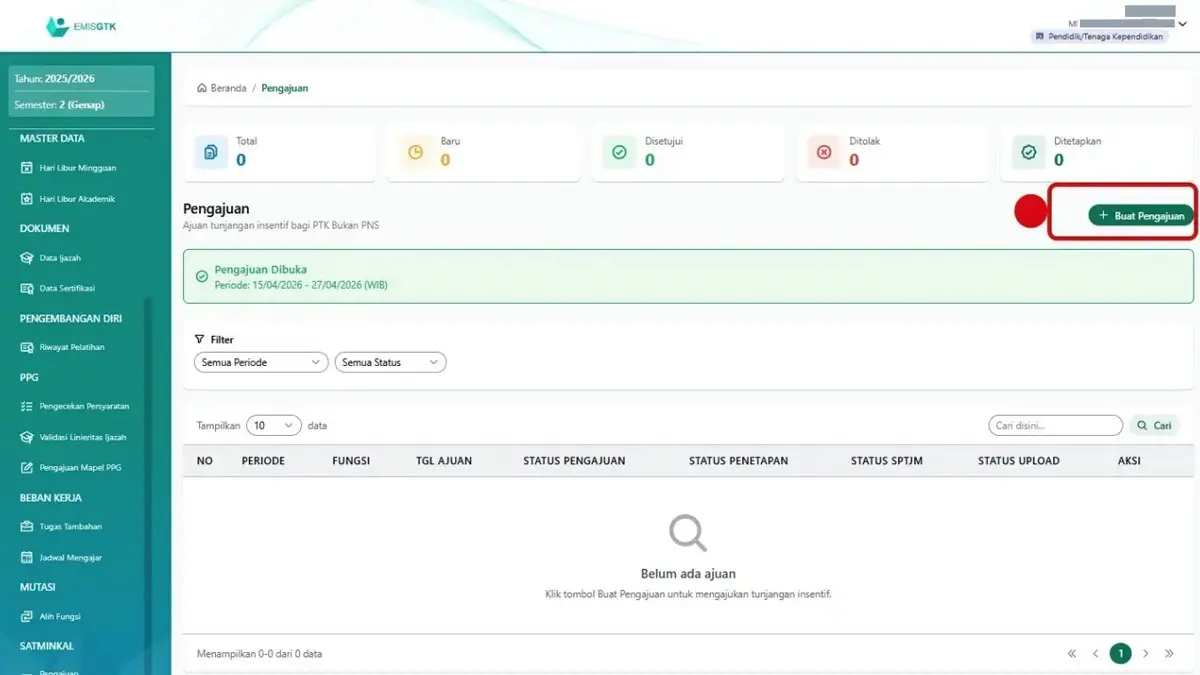The width and height of the screenshot is (1200, 675).
Task: Open Pengajuan Mapel PPG menu item
Action: pos(82,467)
